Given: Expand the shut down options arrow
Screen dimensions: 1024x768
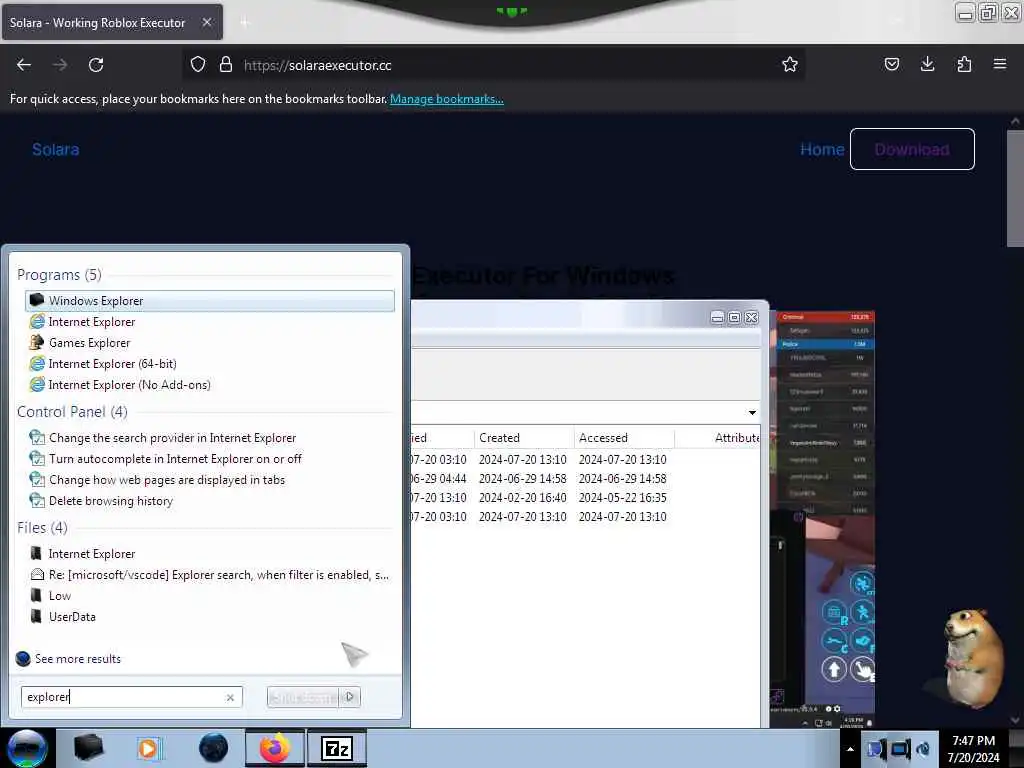Looking at the screenshot, I should 350,697.
